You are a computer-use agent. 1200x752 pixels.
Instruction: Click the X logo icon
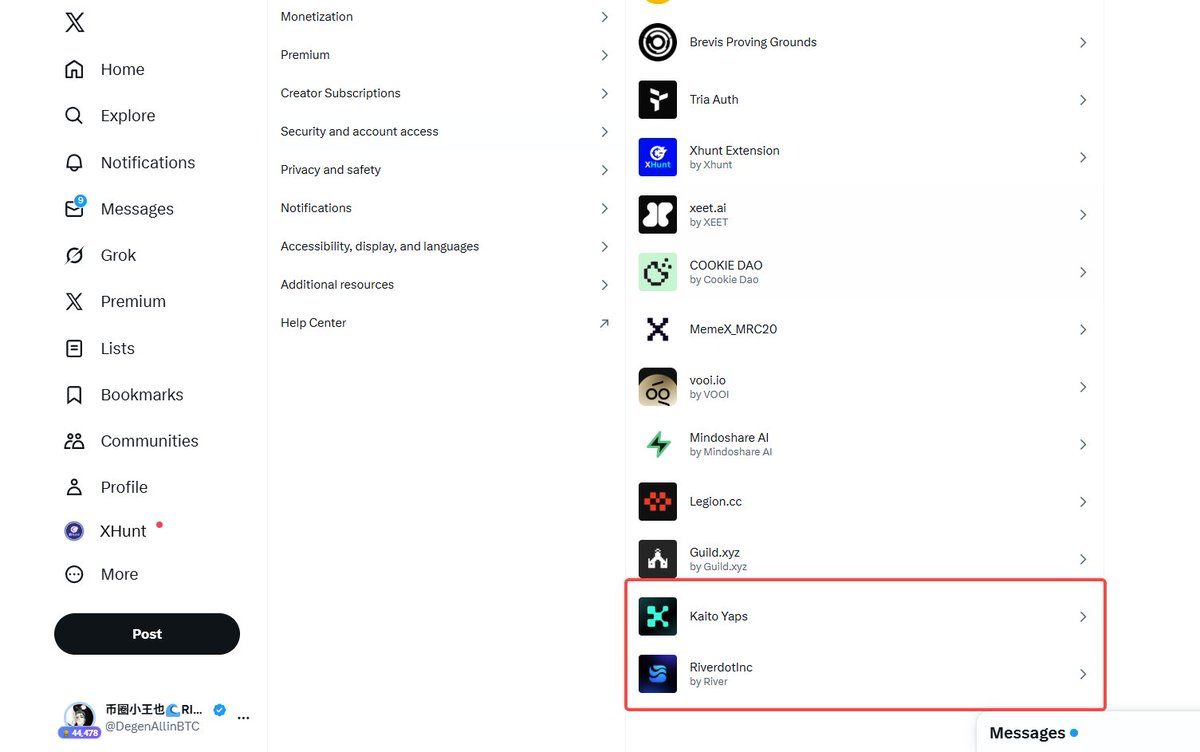[74, 22]
